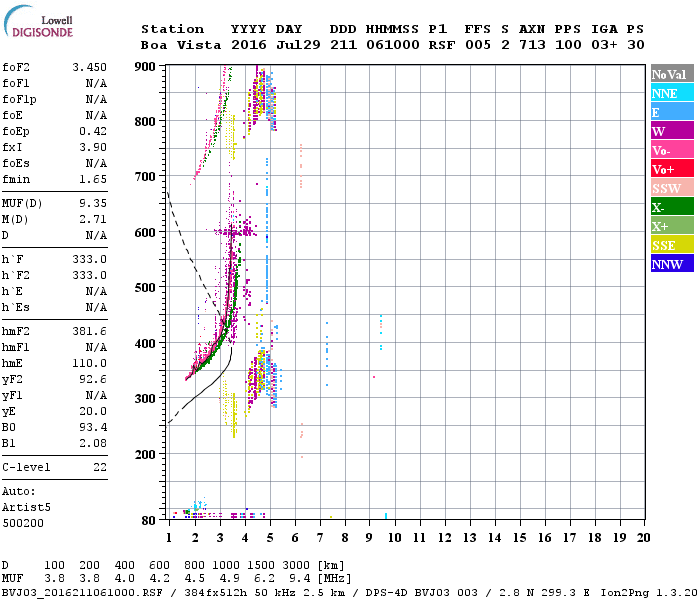
Task: Click the 30 value under PS
Action: (636, 45)
